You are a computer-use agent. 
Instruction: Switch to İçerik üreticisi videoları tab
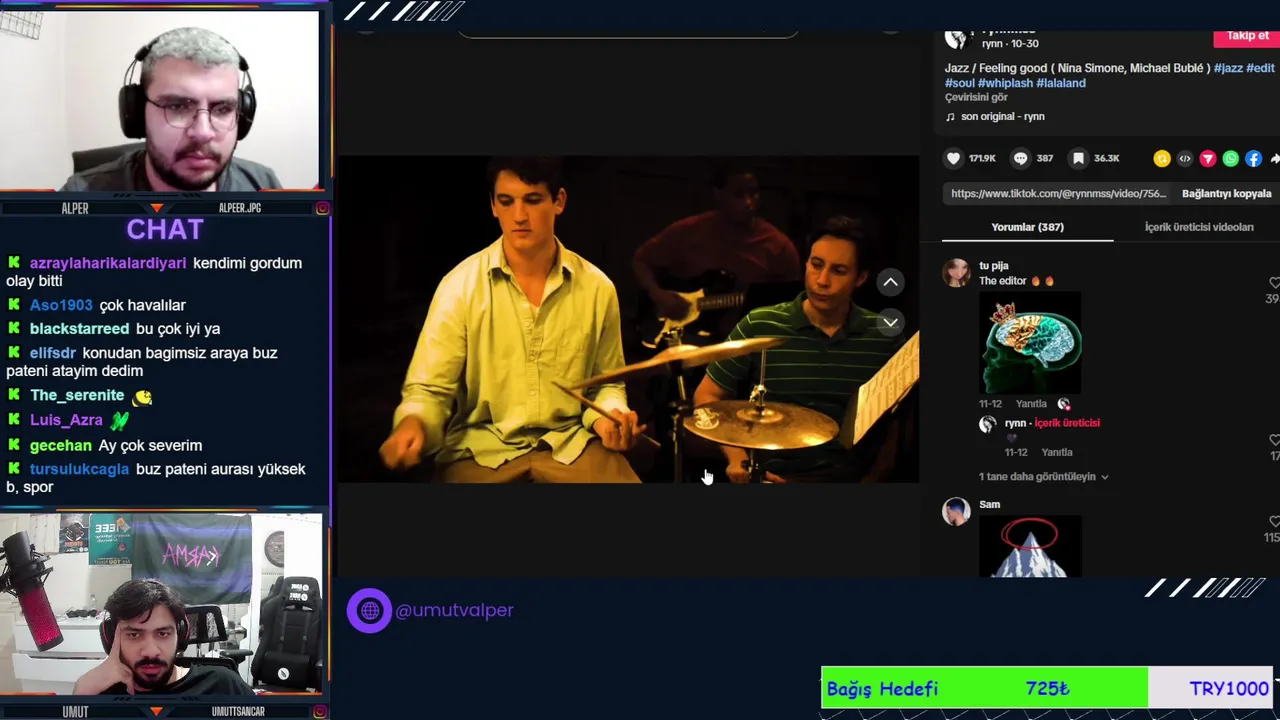(x=1199, y=227)
